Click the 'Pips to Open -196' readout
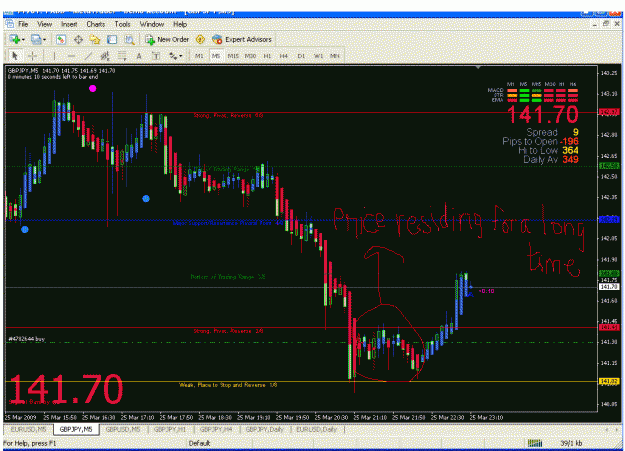Viewport: 625px width, 451px height. 540,142
